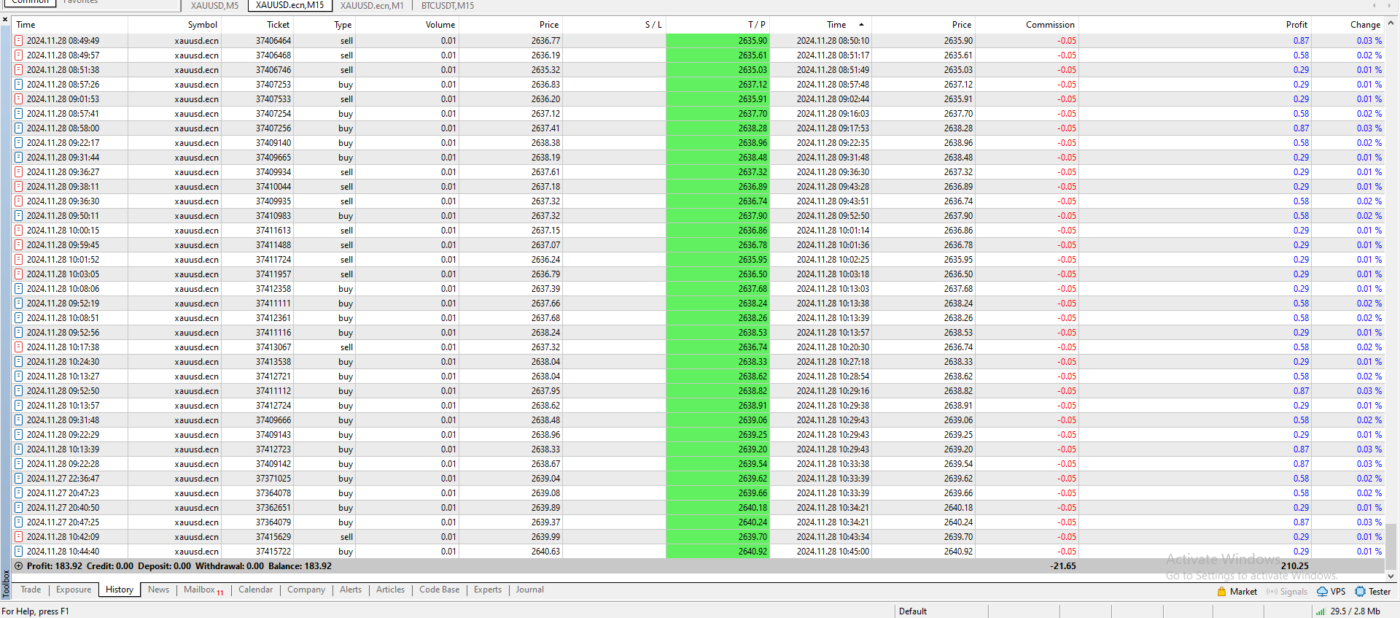Click the 29.5 / 2.8 Mb traffic indicator
Viewport: 1400px width, 618px height.
[x=1354, y=611]
